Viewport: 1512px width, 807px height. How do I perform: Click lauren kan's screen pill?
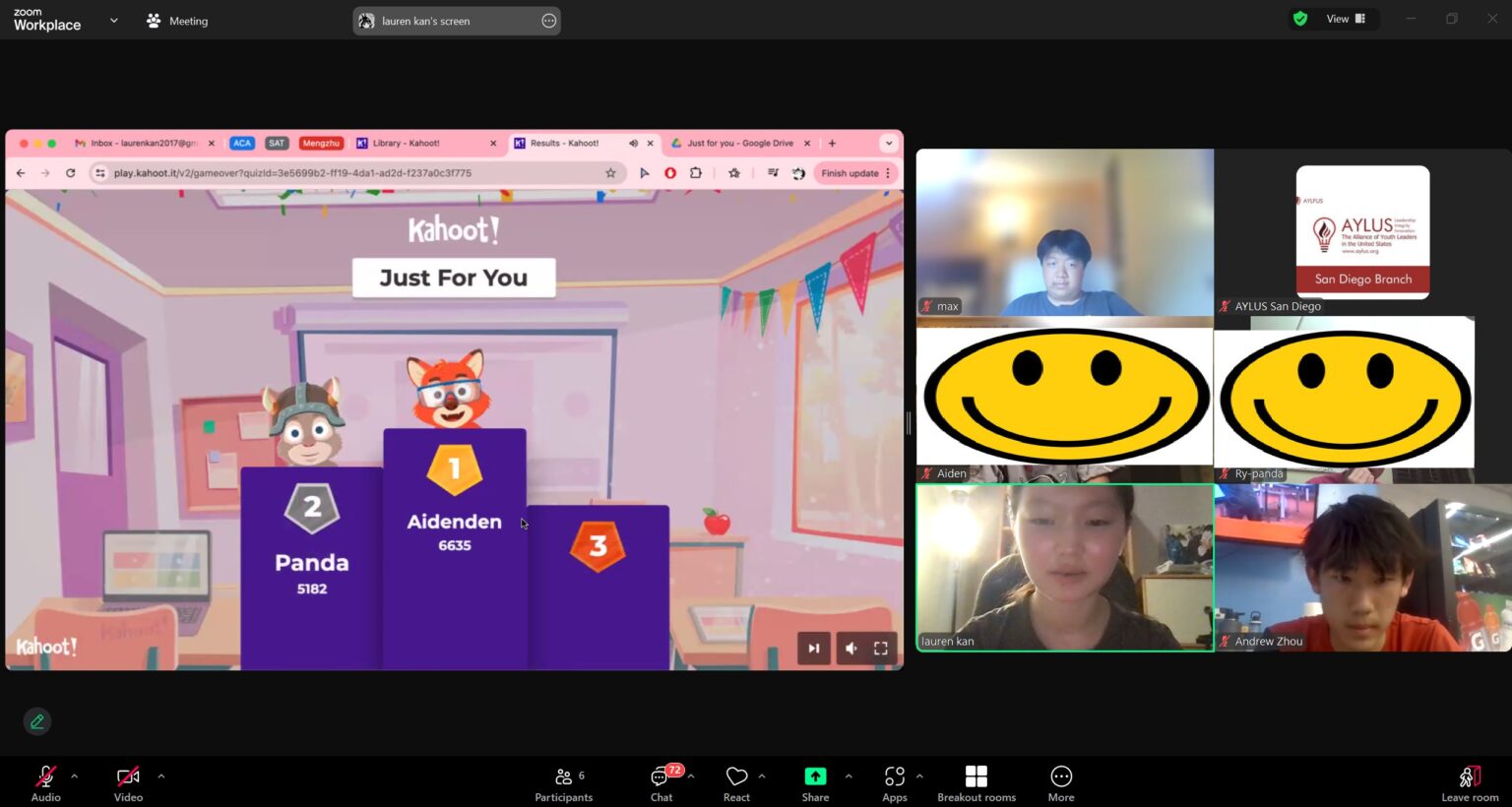(457, 21)
